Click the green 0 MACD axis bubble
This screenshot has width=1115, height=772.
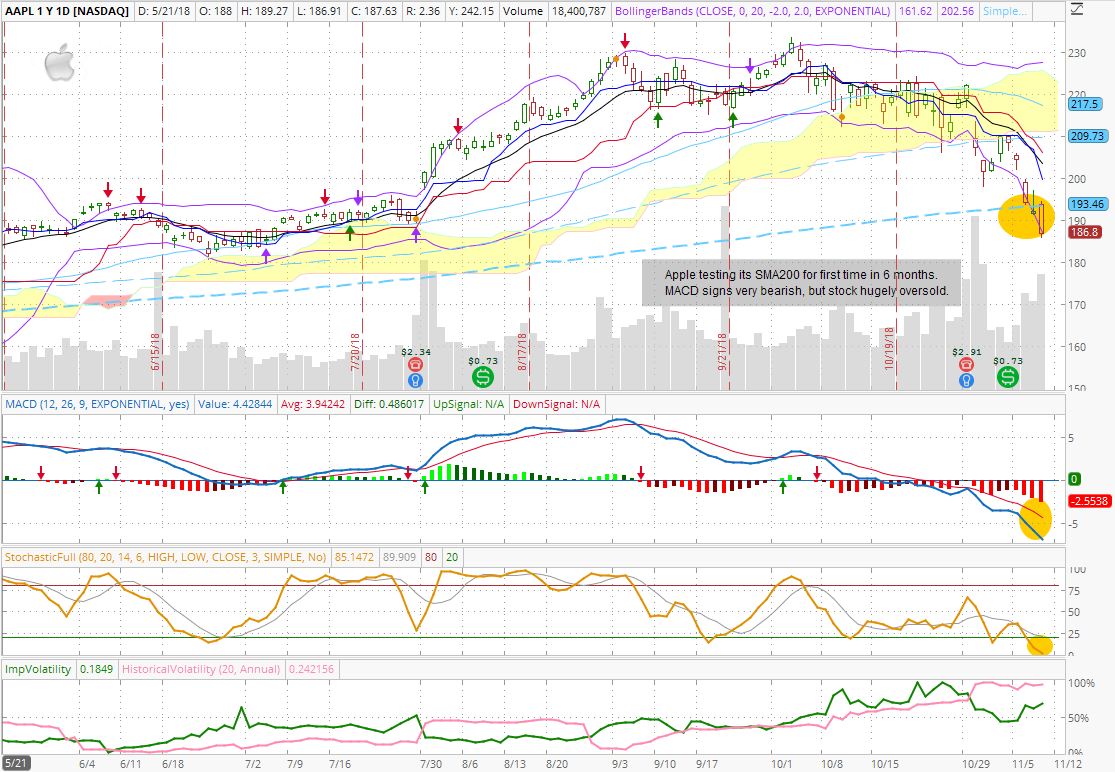(x=1075, y=479)
